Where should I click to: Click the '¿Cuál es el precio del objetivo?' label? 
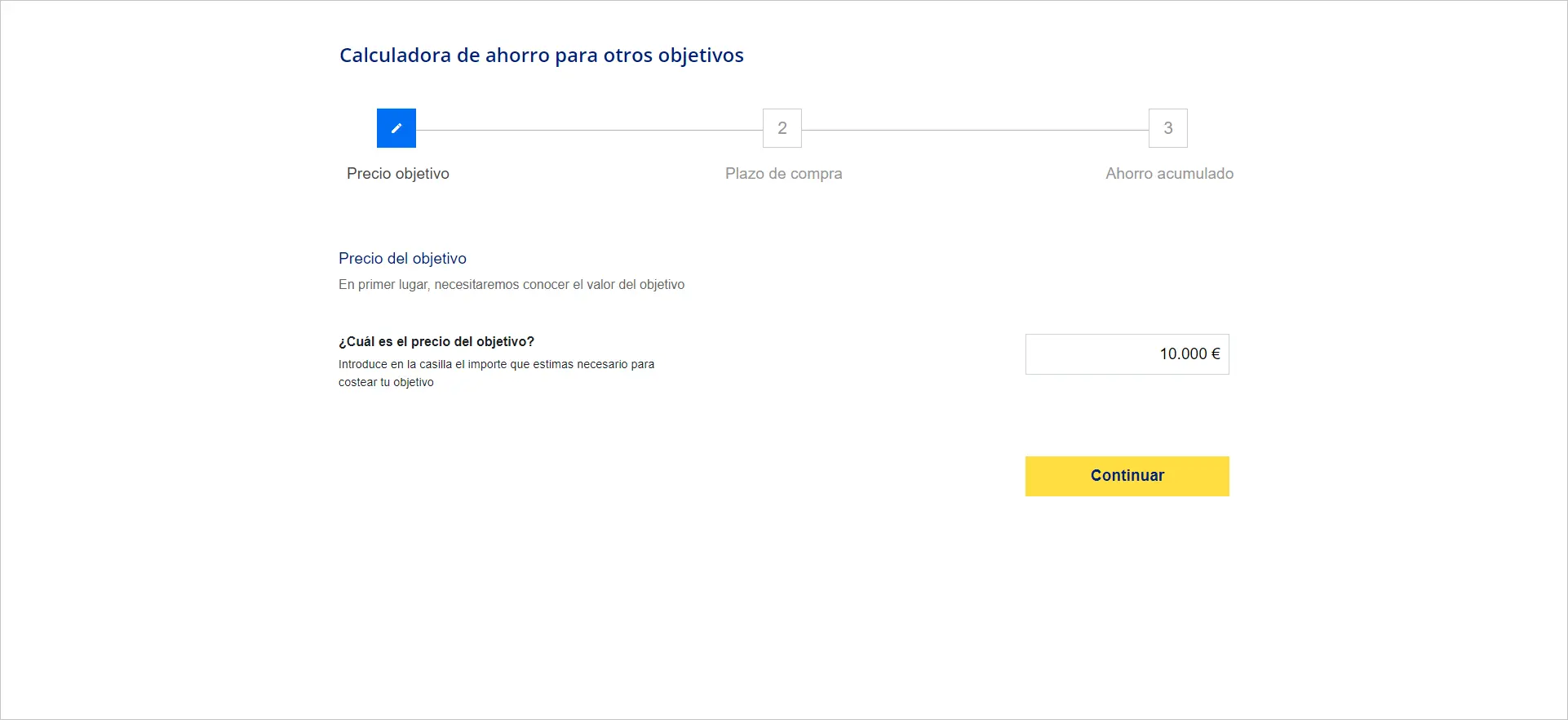(436, 342)
